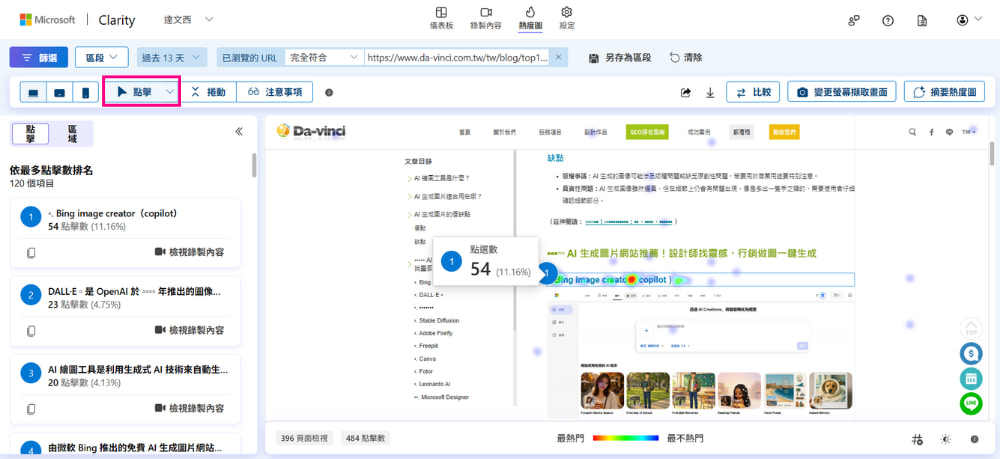1000x459 pixels.
Task: Copy icon on the DALL·E item card
Action: click(x=31, y=332)
